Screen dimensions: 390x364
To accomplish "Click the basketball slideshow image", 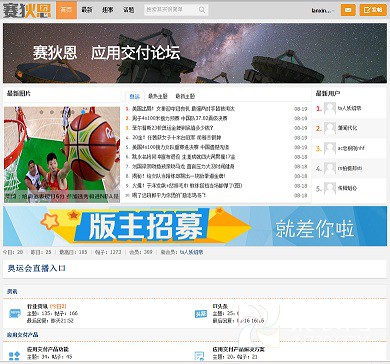I will coord(62,154).
